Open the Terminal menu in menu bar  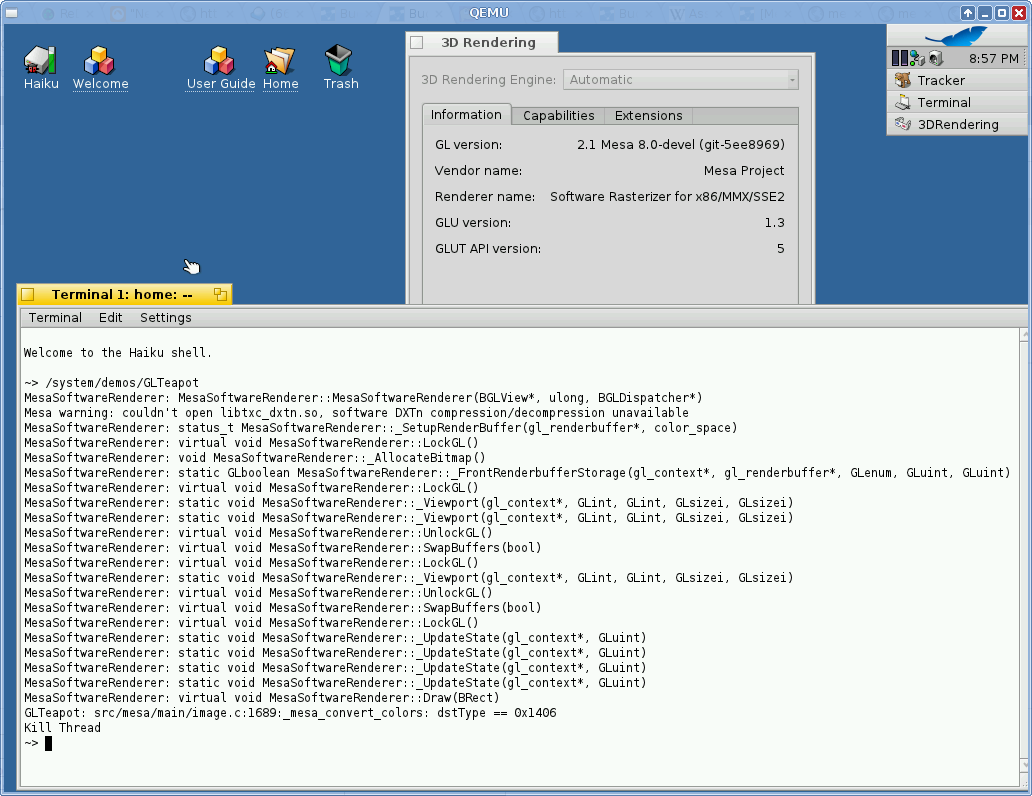[55, 318]
